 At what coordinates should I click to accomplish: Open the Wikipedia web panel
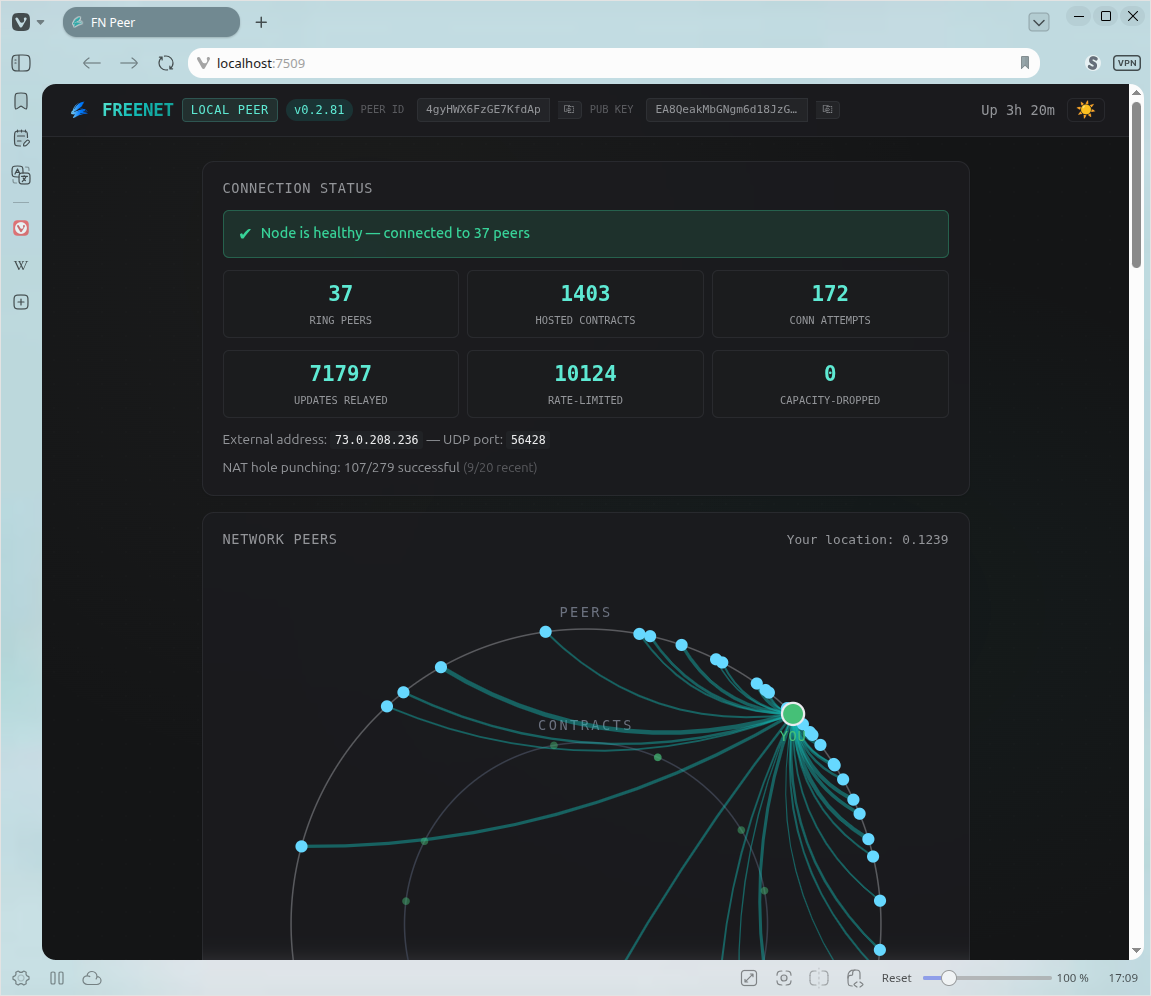21,265
